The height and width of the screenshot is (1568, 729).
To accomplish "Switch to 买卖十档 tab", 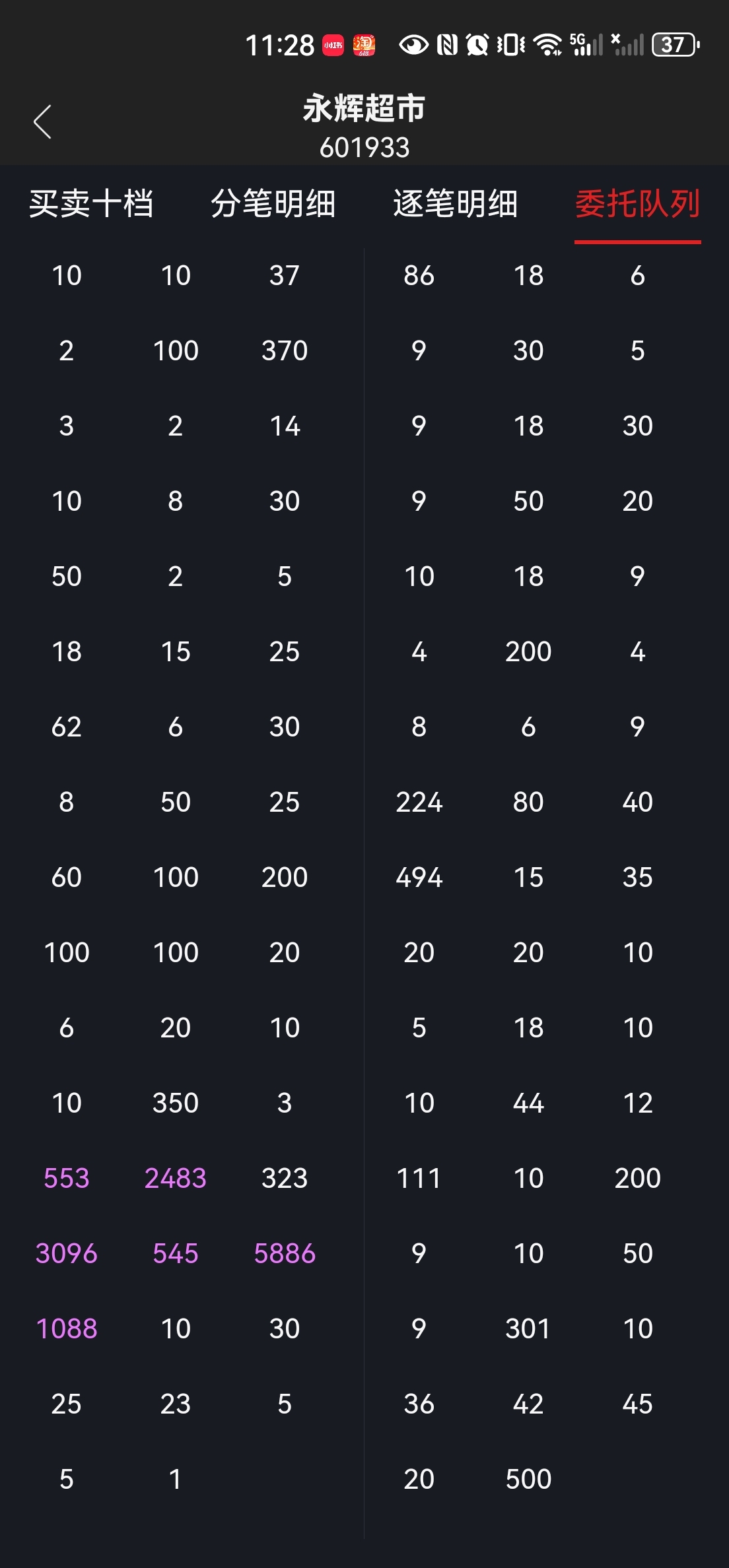I will pos(91,203).
